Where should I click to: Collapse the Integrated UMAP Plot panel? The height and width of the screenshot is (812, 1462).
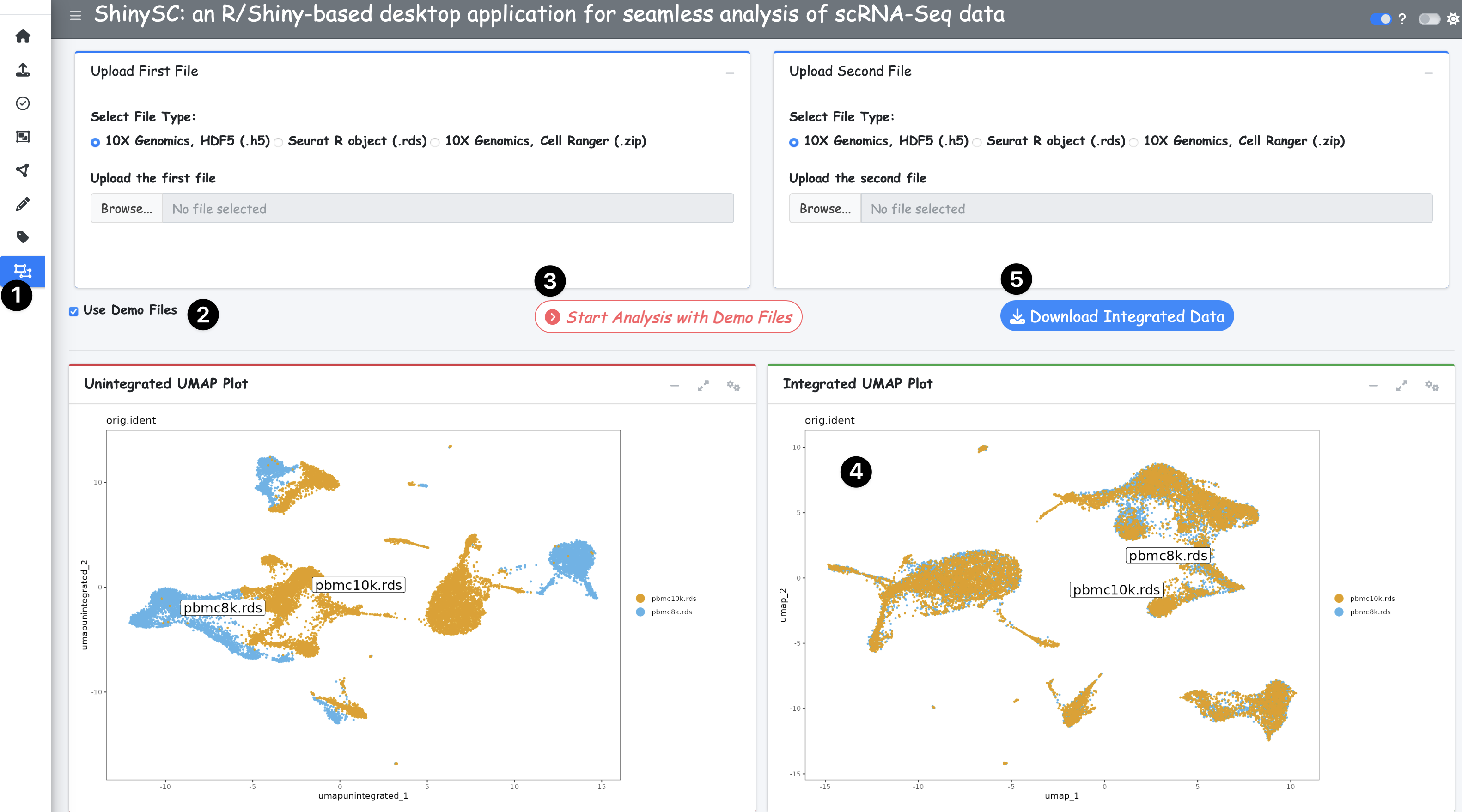(1373, 386)
